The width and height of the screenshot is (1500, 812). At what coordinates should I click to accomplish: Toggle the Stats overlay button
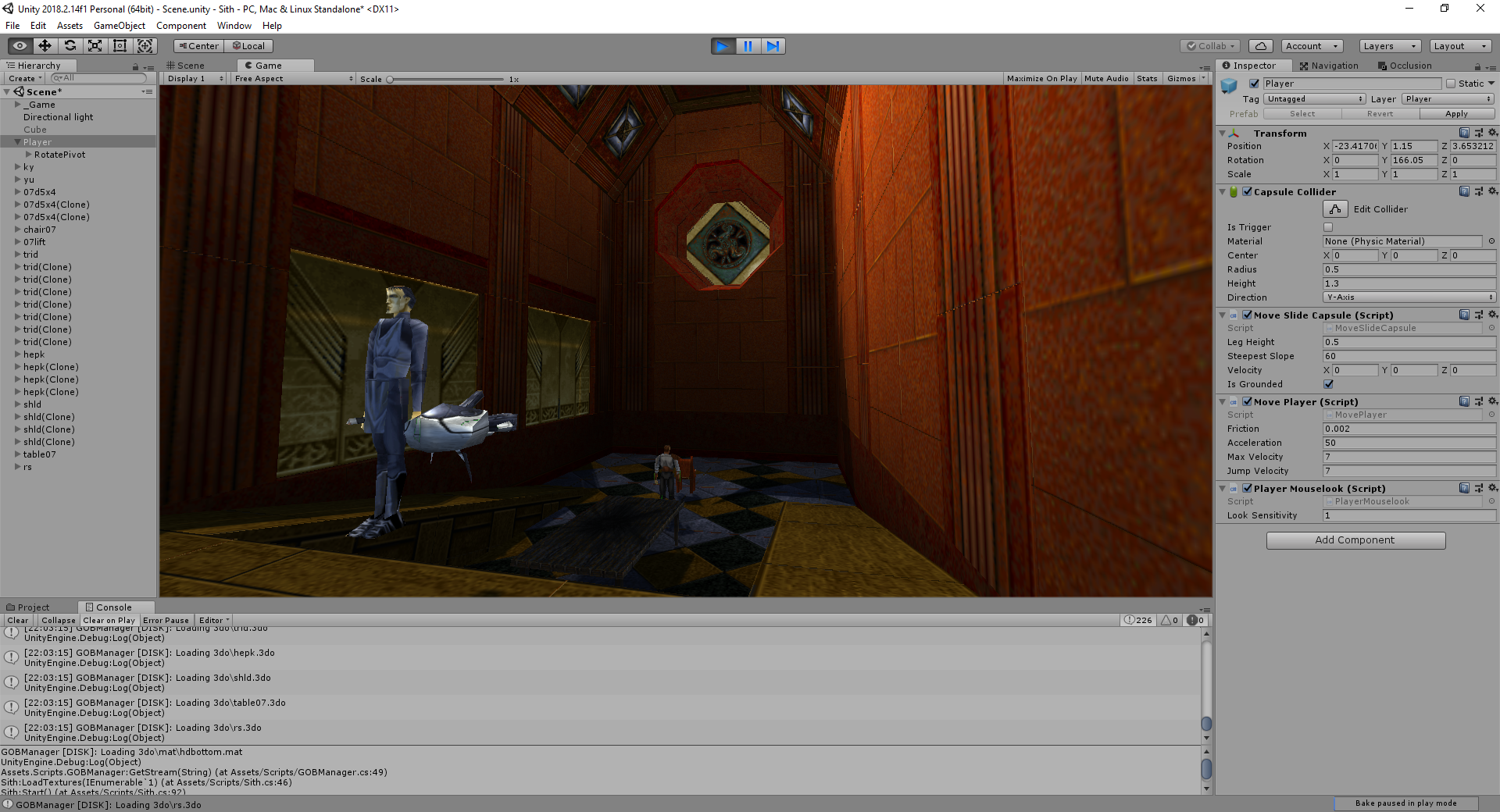point(1147,79)
